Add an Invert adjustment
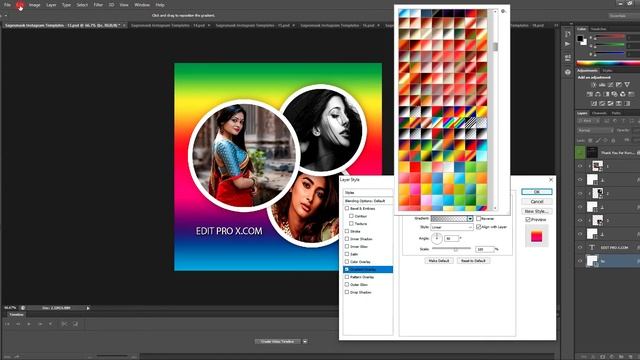Image resolution: width=640 pixels, height=360 pixels. (594, 104)
